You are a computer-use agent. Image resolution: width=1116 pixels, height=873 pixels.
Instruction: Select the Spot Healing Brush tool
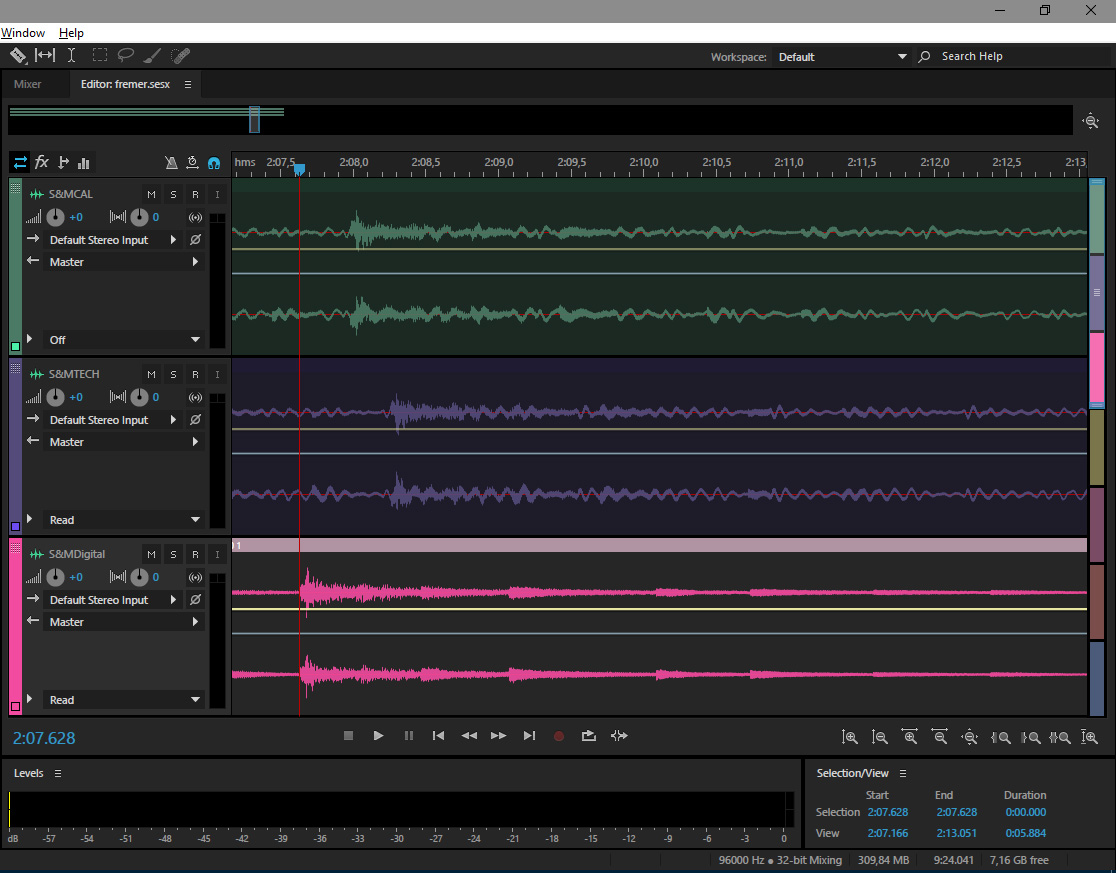coord(180,55)
